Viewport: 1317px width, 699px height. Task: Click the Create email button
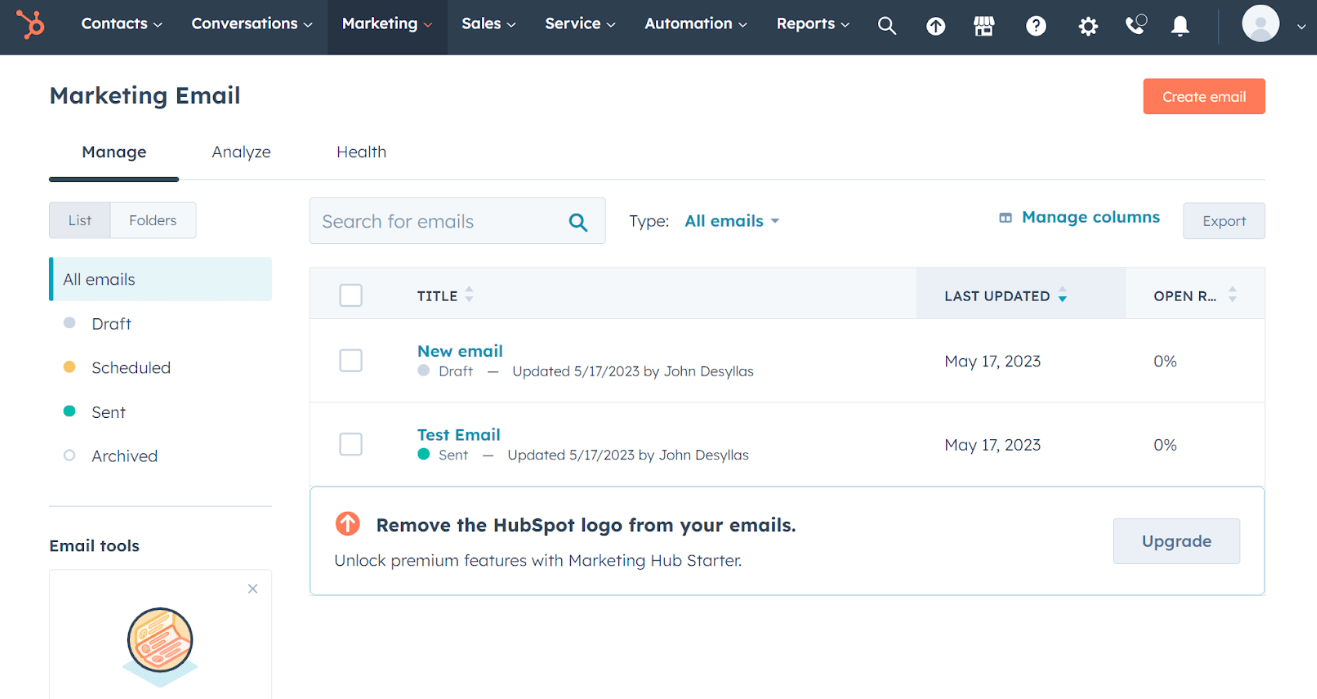[x=1204, y=97]
